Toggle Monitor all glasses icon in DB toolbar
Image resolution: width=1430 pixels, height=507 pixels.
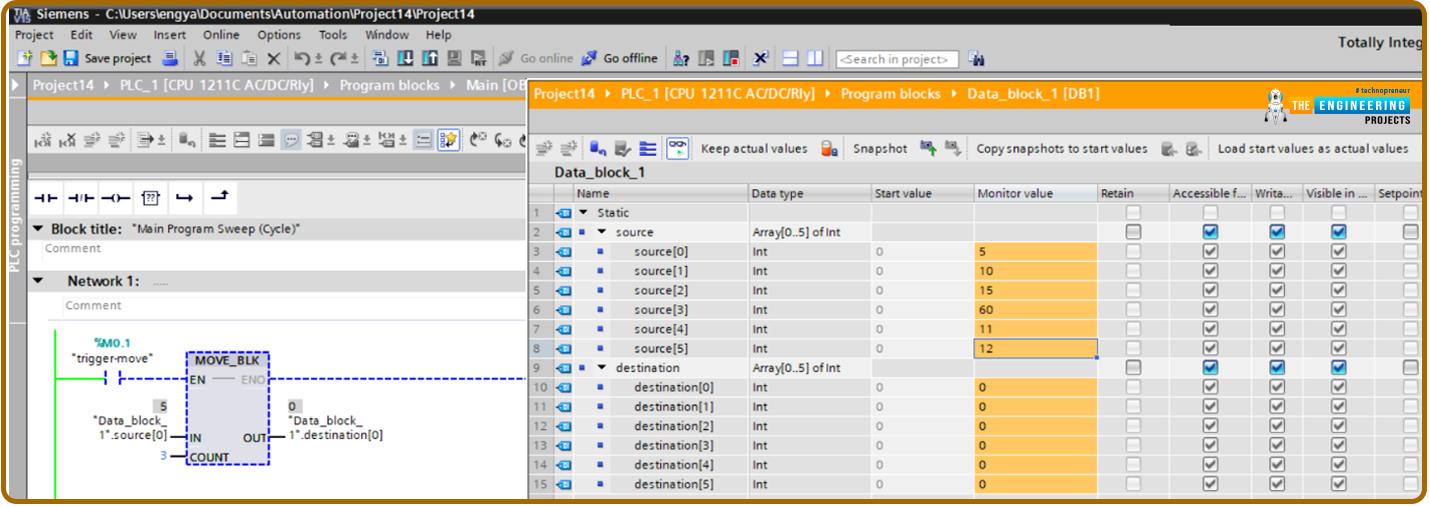tap(678, 148)
